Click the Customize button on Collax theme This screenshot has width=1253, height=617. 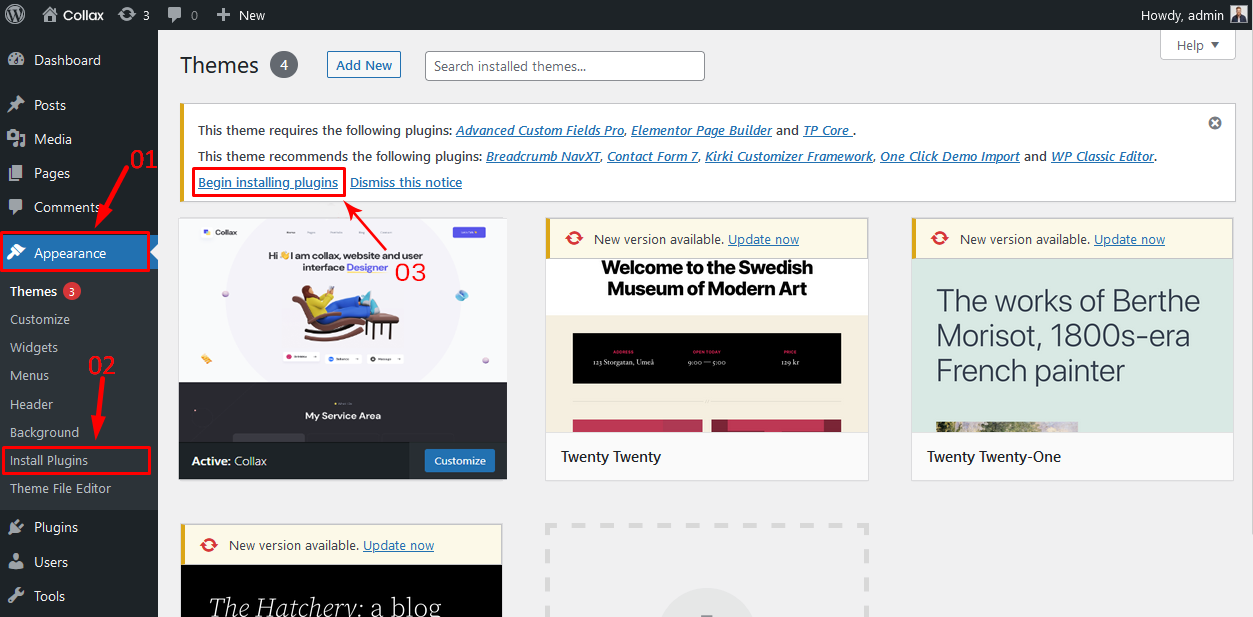tap(460, 460)
